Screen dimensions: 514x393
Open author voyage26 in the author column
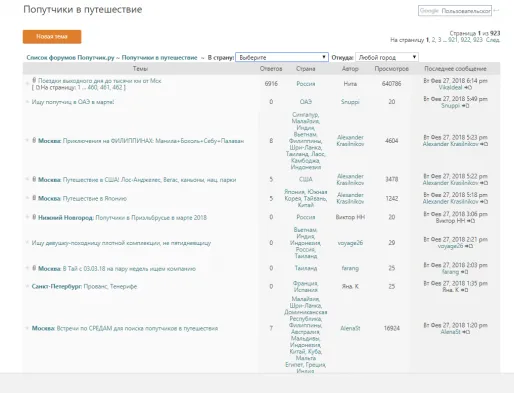[350, 243]
